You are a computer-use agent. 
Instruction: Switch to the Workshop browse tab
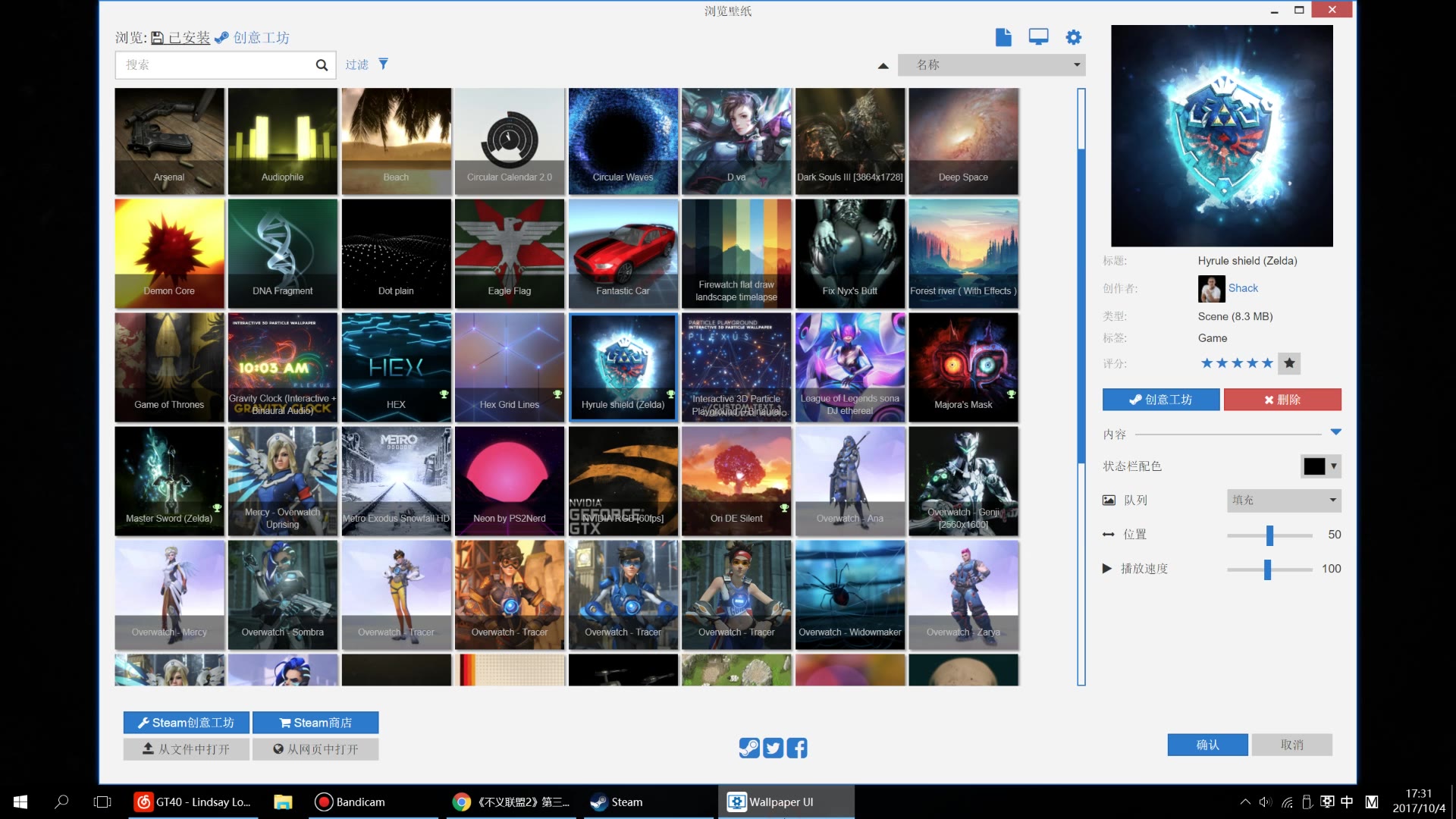[x=252, y=38]
